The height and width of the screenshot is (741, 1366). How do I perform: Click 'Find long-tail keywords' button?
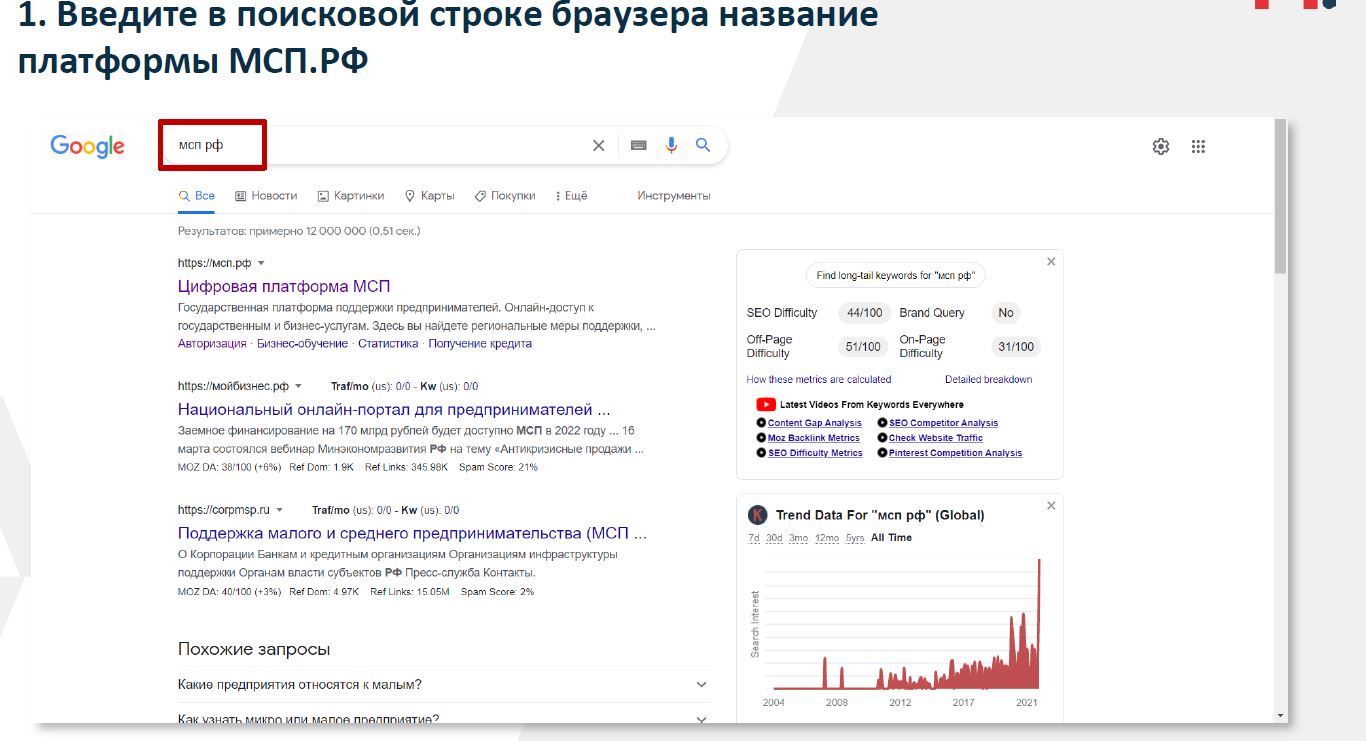(896, 276)
